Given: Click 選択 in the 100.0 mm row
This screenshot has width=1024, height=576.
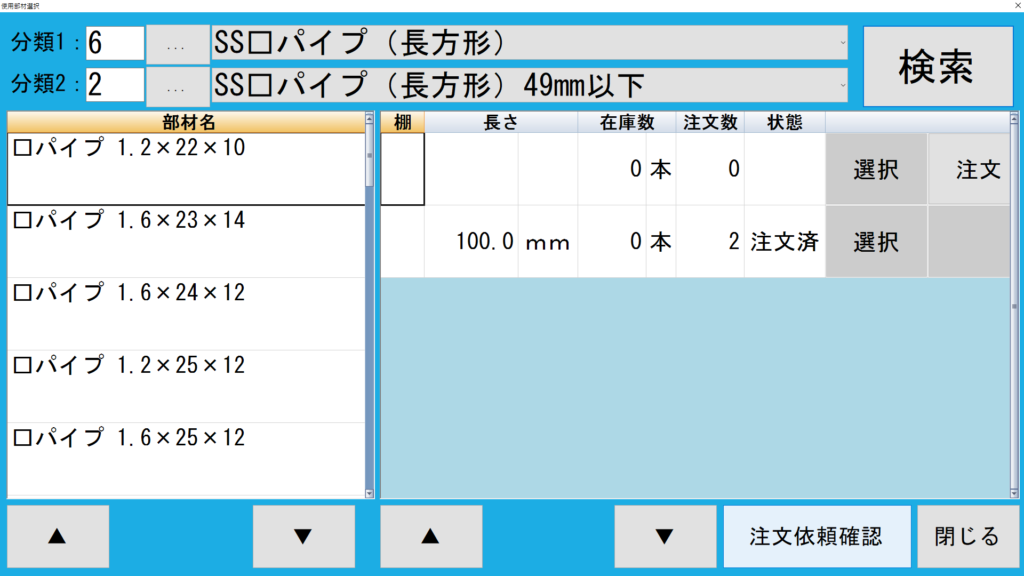Looking at the screenshot, I should (876, 242).
